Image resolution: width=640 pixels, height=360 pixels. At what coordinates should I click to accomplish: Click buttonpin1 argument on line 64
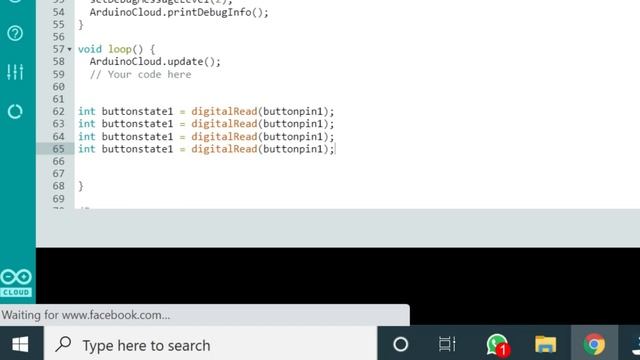[x=293, y=136]
